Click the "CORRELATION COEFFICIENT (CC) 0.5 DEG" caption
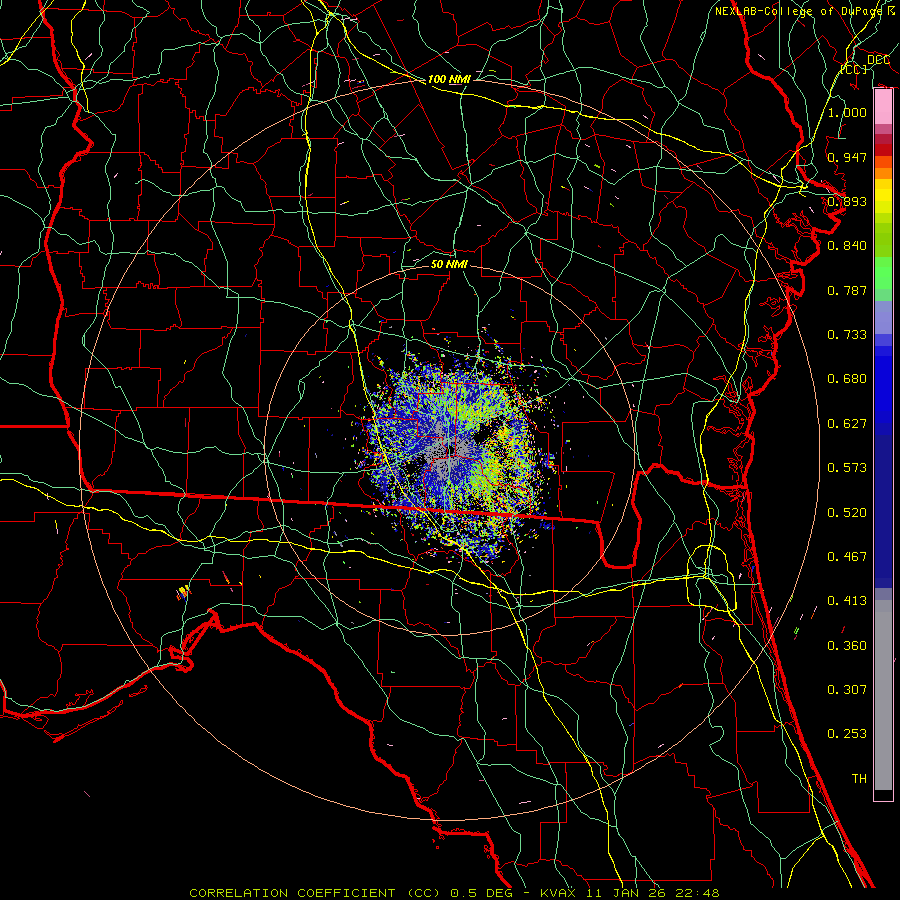 [352, 893]
